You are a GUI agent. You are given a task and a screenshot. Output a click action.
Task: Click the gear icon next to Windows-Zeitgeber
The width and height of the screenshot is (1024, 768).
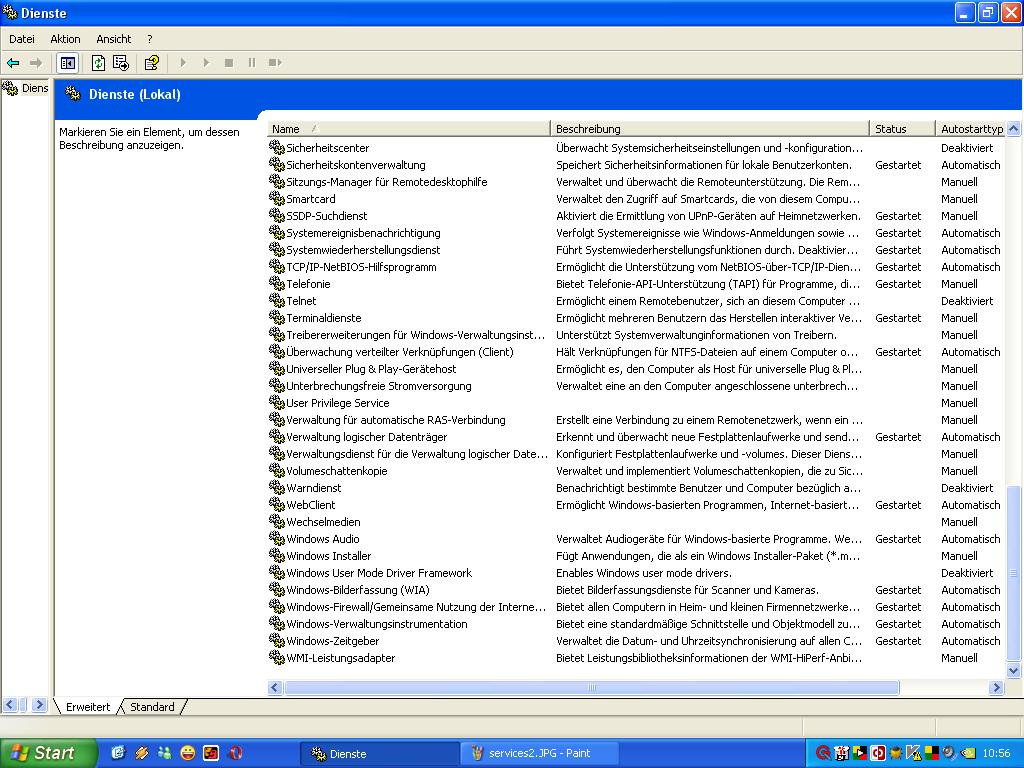277,641
